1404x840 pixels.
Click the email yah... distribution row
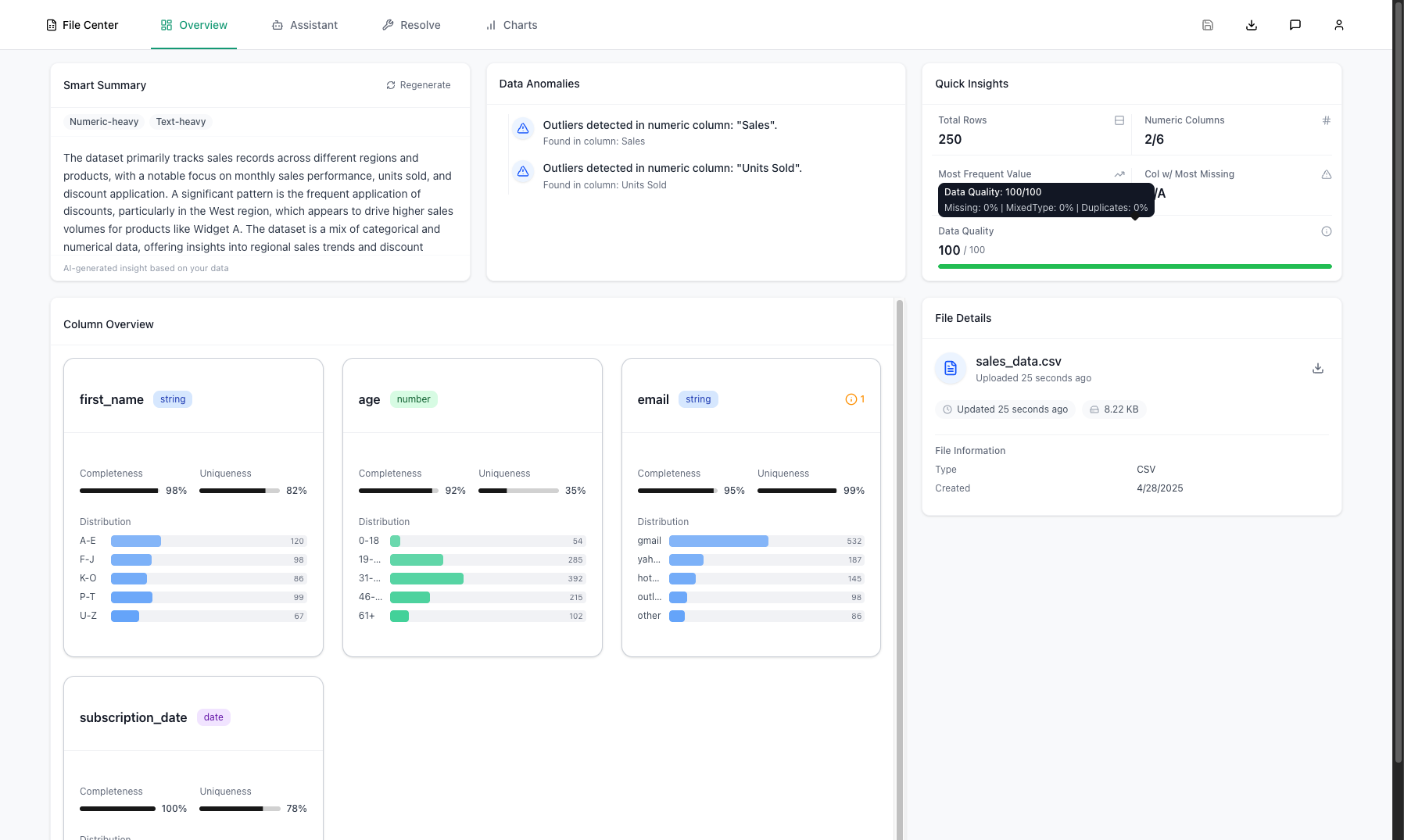coord(751,559)
